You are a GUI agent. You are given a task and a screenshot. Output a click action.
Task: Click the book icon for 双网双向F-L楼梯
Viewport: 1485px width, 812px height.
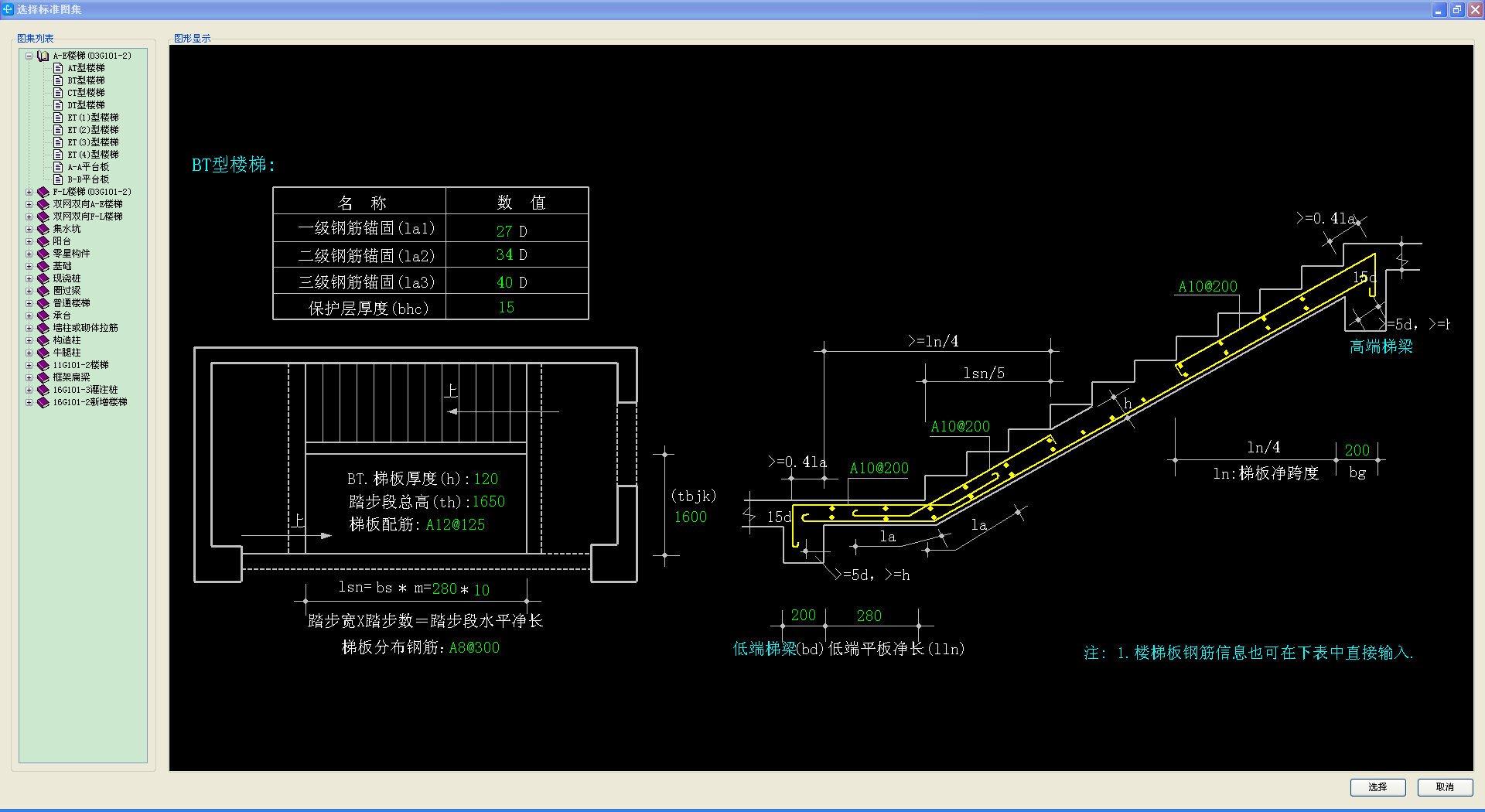pyautogui.click(x=43, y=217)
